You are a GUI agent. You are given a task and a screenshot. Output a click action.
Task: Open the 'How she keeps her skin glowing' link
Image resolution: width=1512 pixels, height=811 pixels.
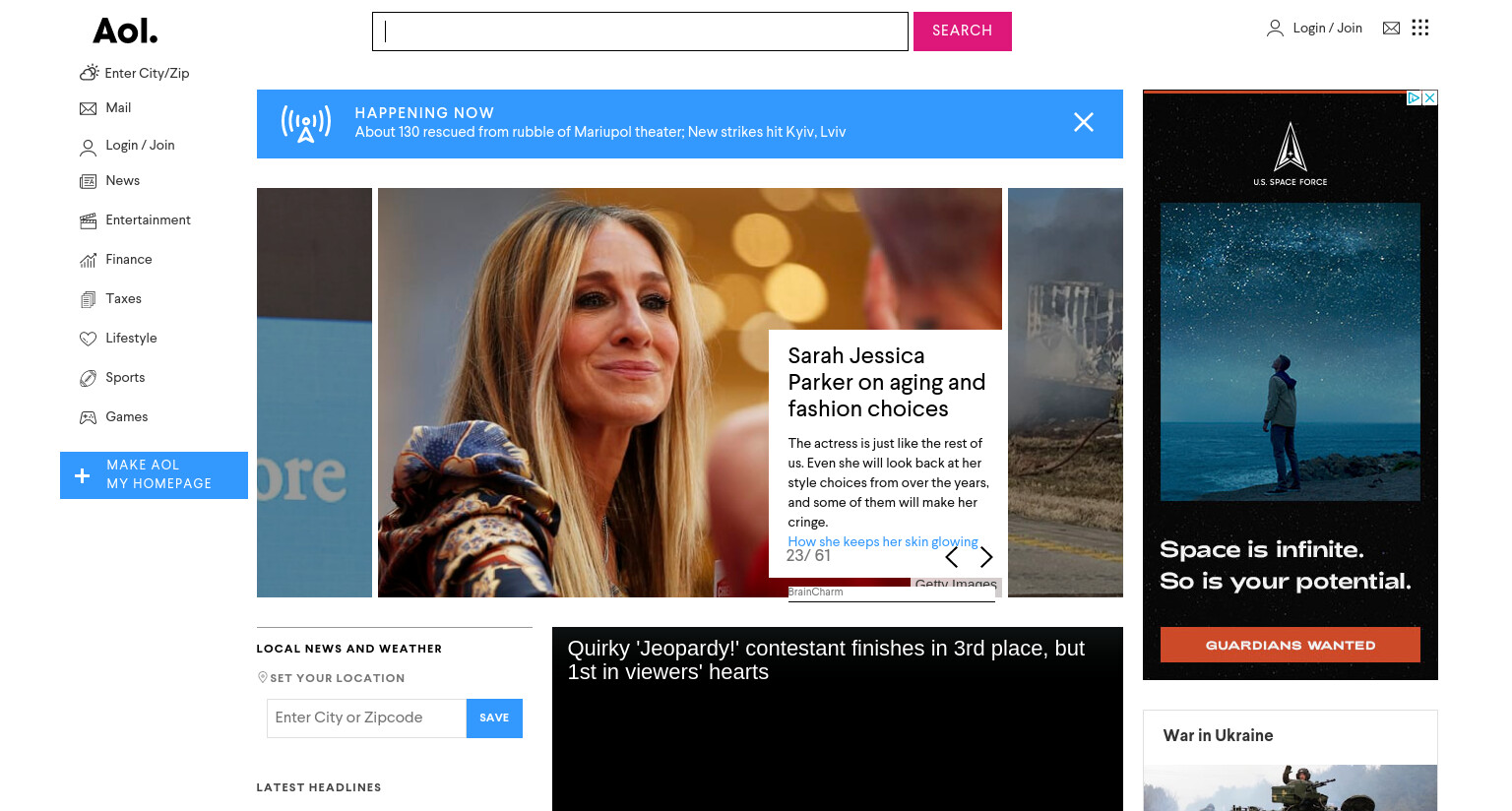(x=883, y=541)
